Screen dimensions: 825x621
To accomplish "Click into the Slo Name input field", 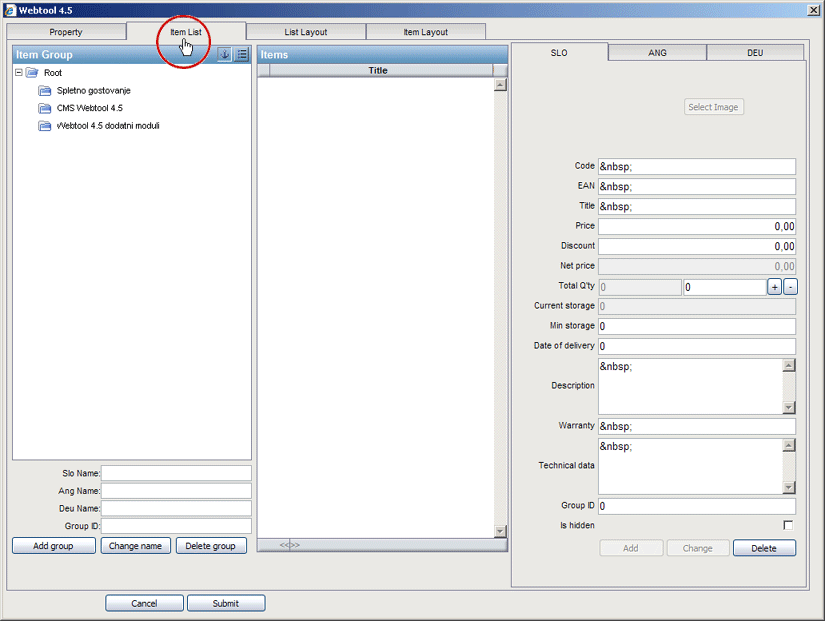I will pyautogui.click(x=176, y=473).
